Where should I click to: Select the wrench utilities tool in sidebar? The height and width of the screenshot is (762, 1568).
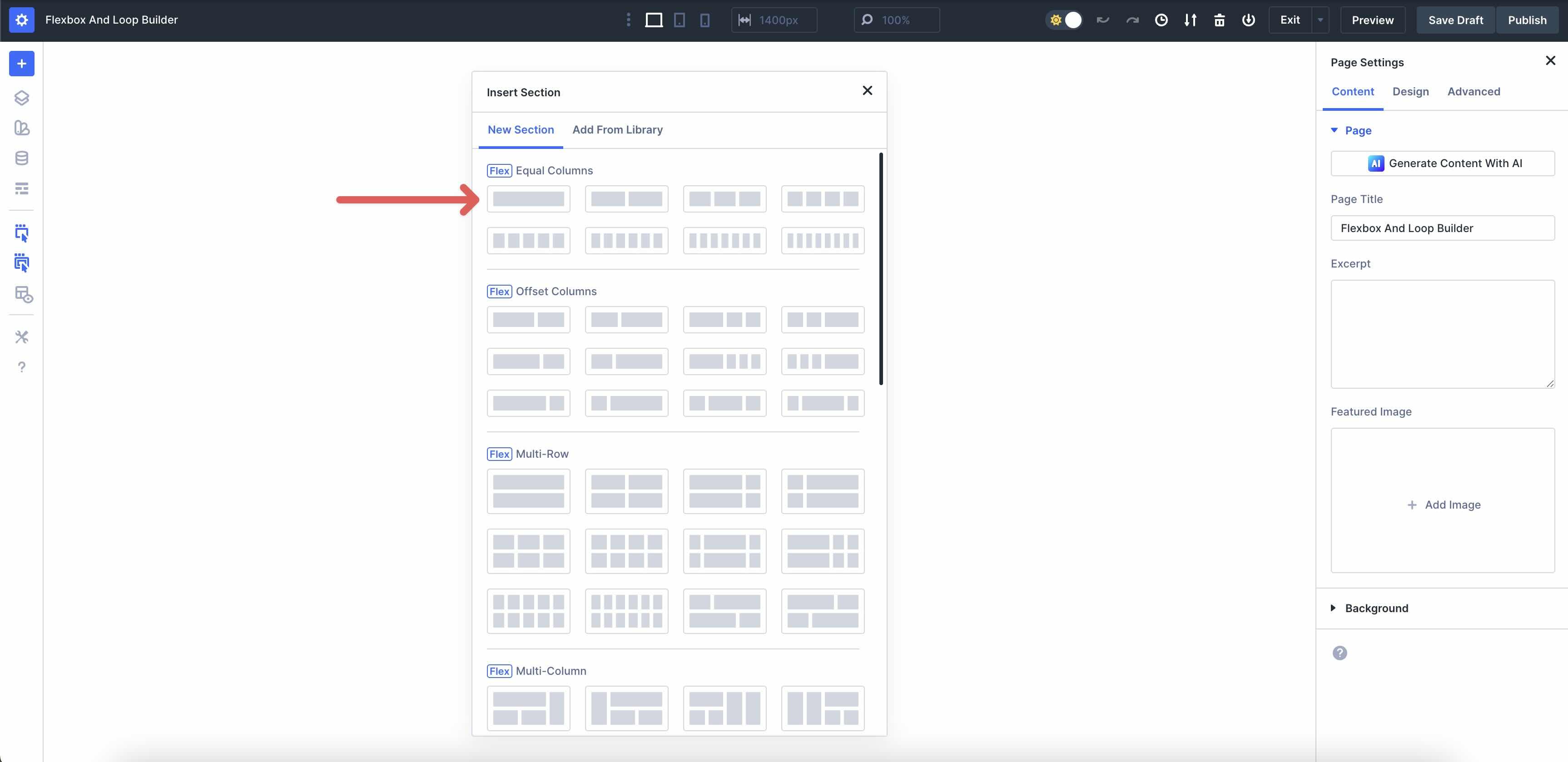tap(22, 336)
